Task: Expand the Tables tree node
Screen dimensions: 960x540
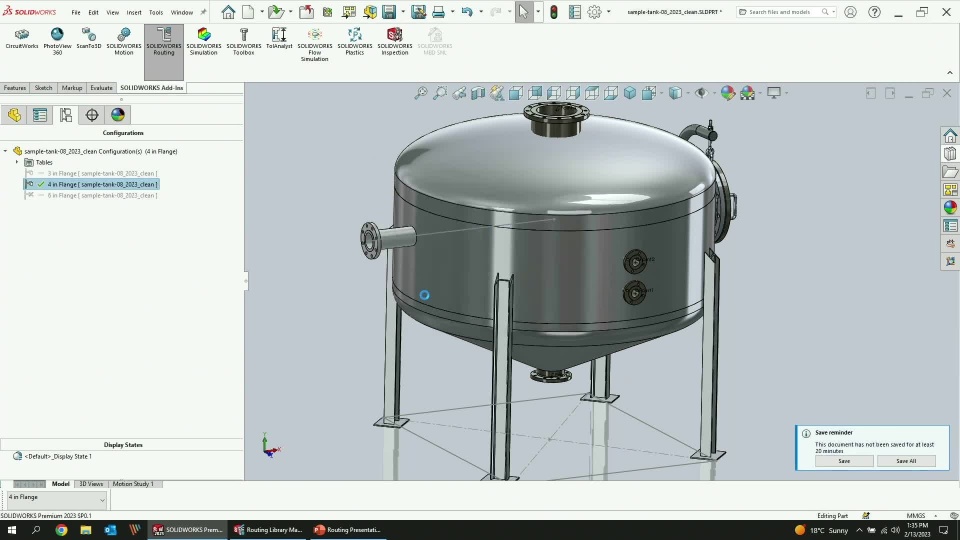Action: pos(17,162)
